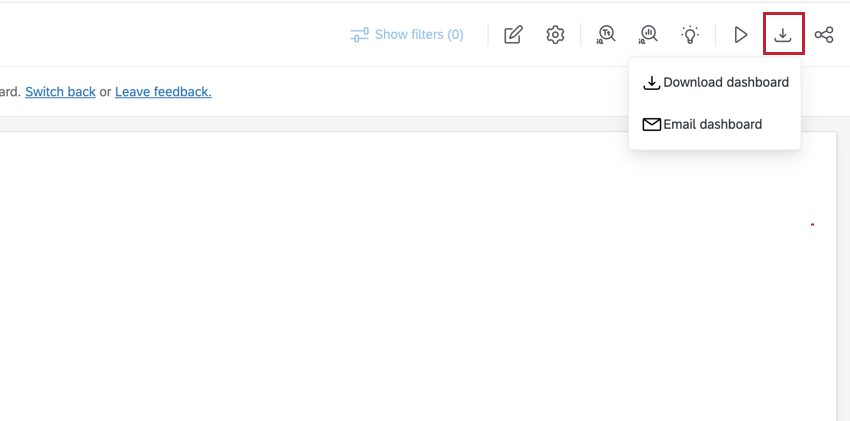Click the small red mark on canvas
This screenshot has height=421, width=850.
point(812,224)
